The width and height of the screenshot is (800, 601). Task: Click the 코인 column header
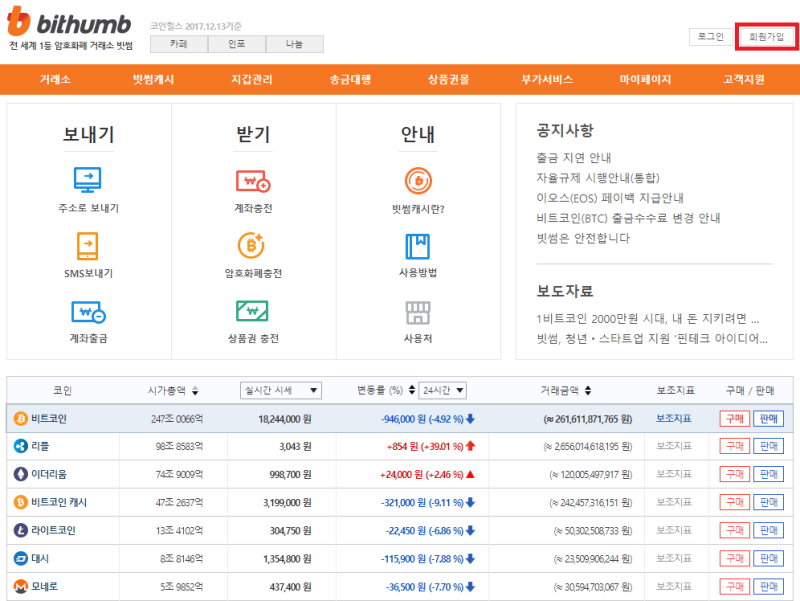[63, 391]
